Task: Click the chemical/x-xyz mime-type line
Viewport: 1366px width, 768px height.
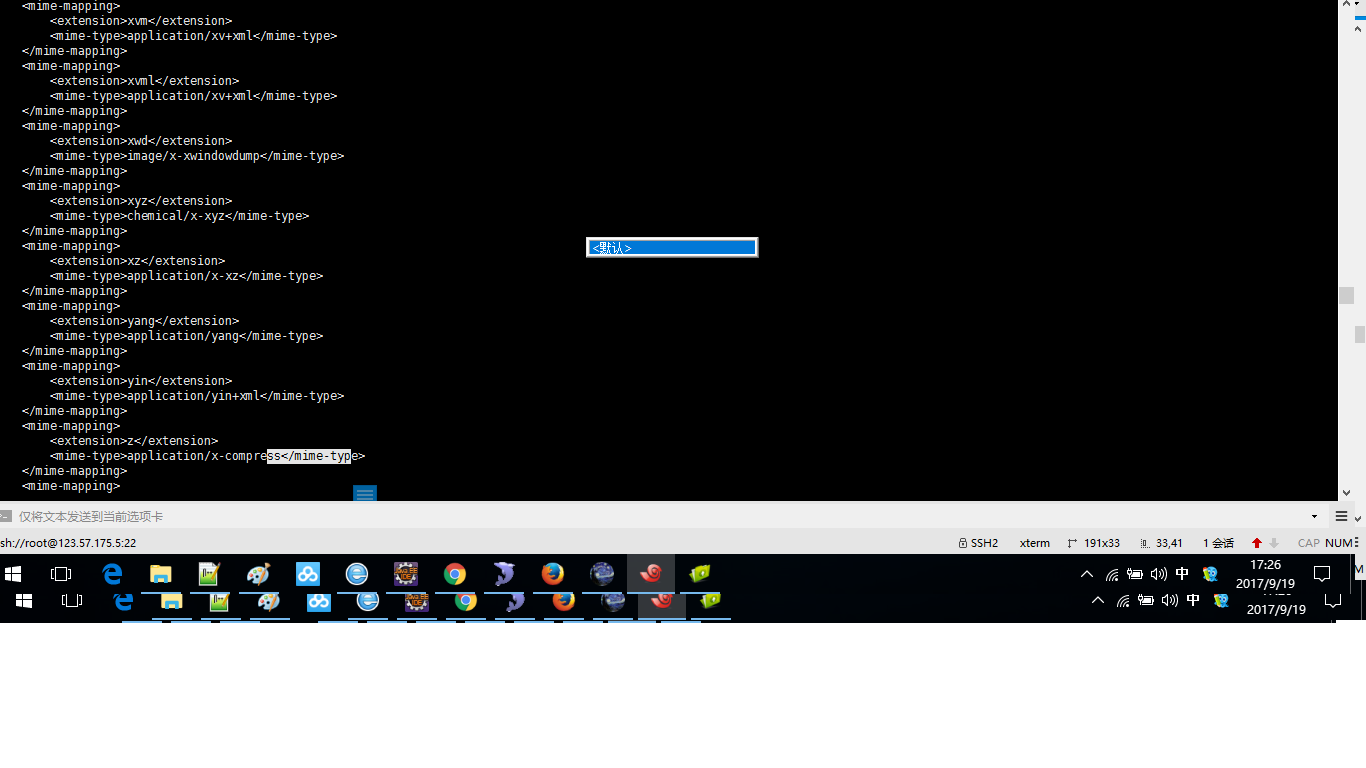Action: (x=180, y=216)
